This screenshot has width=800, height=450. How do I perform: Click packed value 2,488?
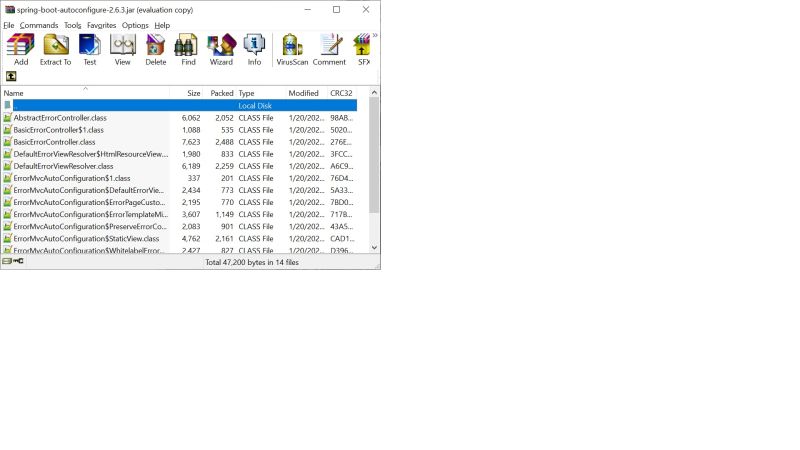(224, 142)
